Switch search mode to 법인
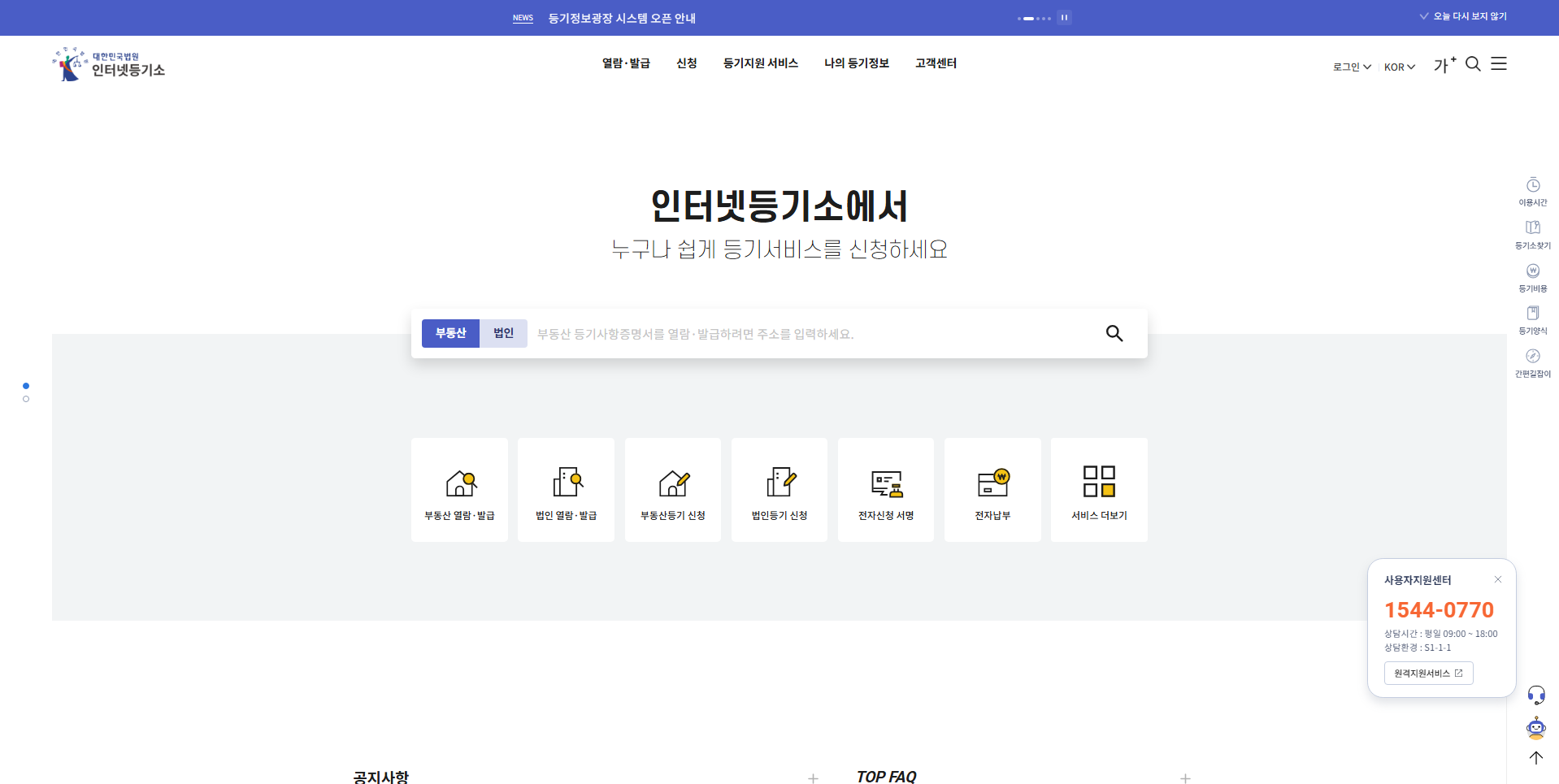Viewport: 1559px width, 784px height. pyautogui.click(x=502, y=333)
